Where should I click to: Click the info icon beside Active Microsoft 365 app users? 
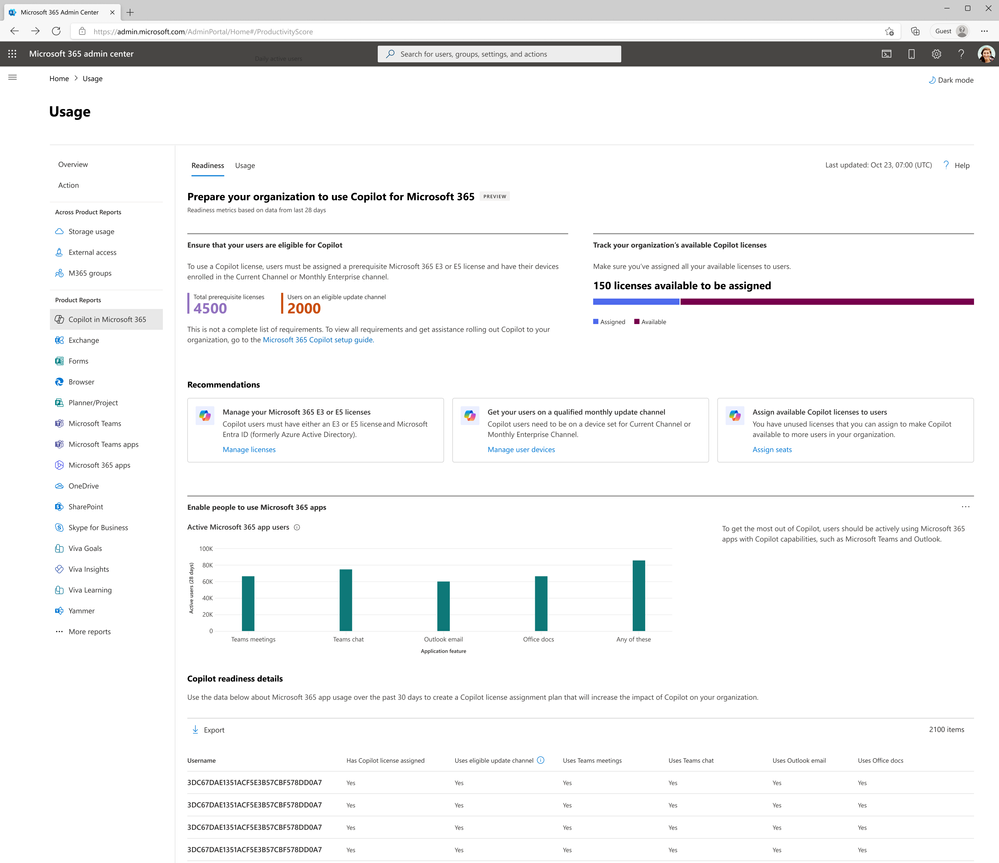pyautogui.click(x=297, y=527)
